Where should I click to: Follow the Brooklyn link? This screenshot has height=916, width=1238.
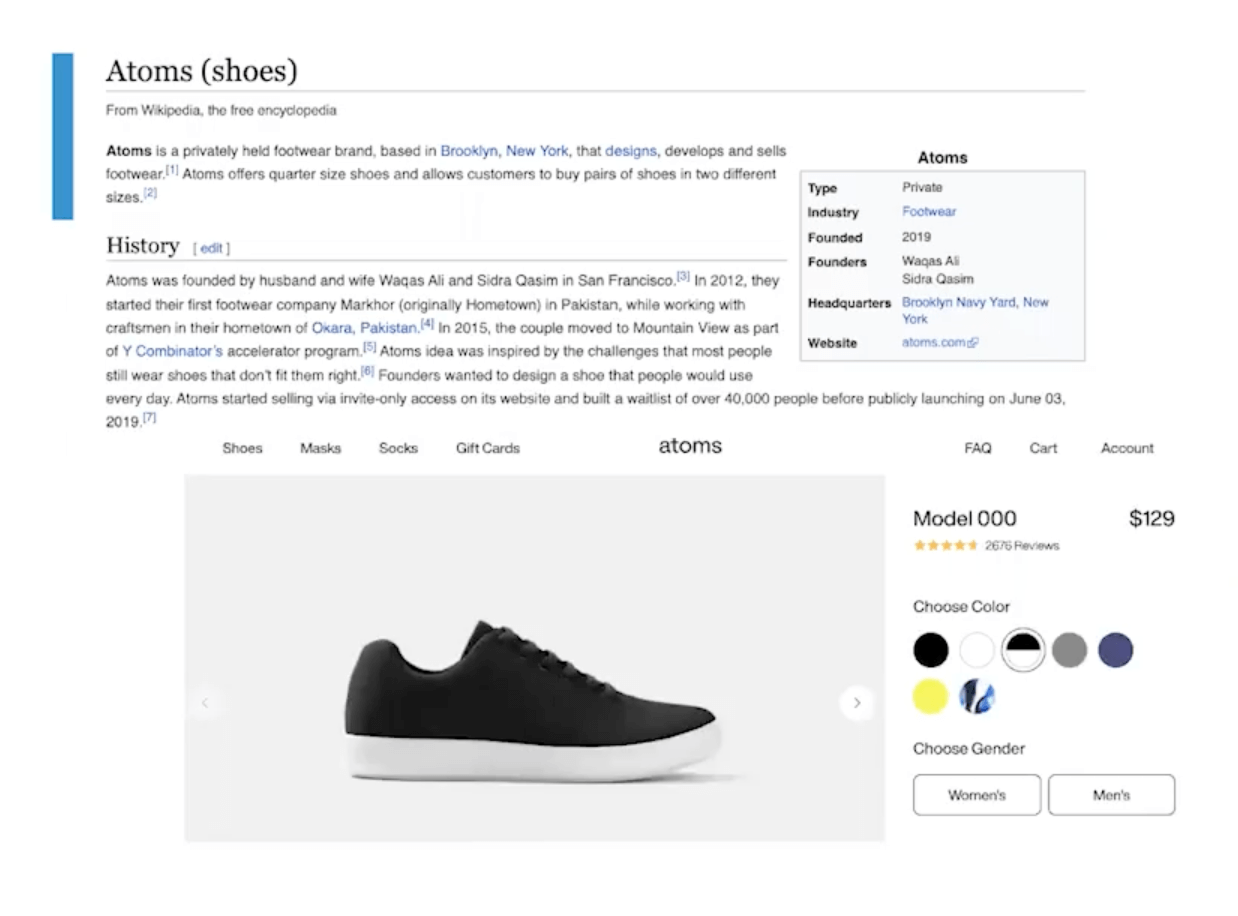[x=469, y=151]
